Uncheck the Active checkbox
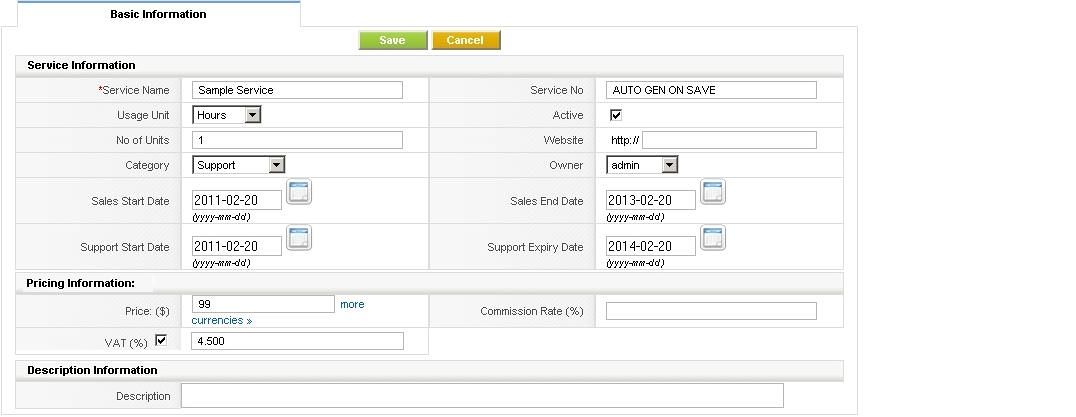 616,115
